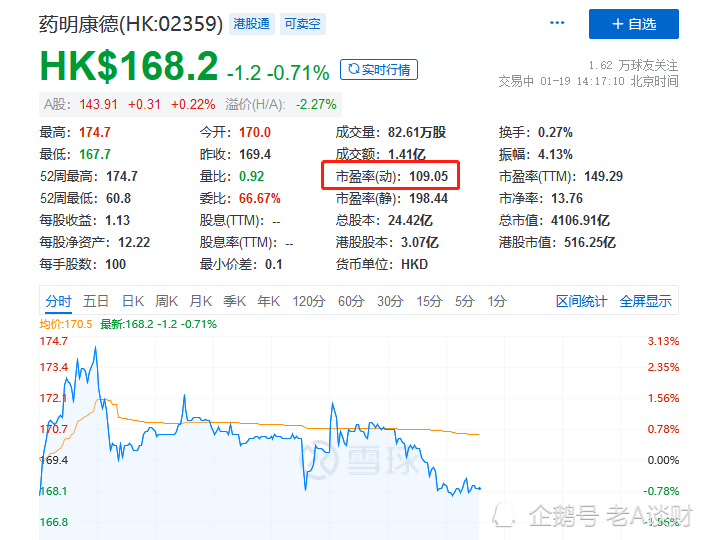Viewport: 708px width, 540px height.
Task: Click the A股 price 143.91
Action: tap(98, 104)
